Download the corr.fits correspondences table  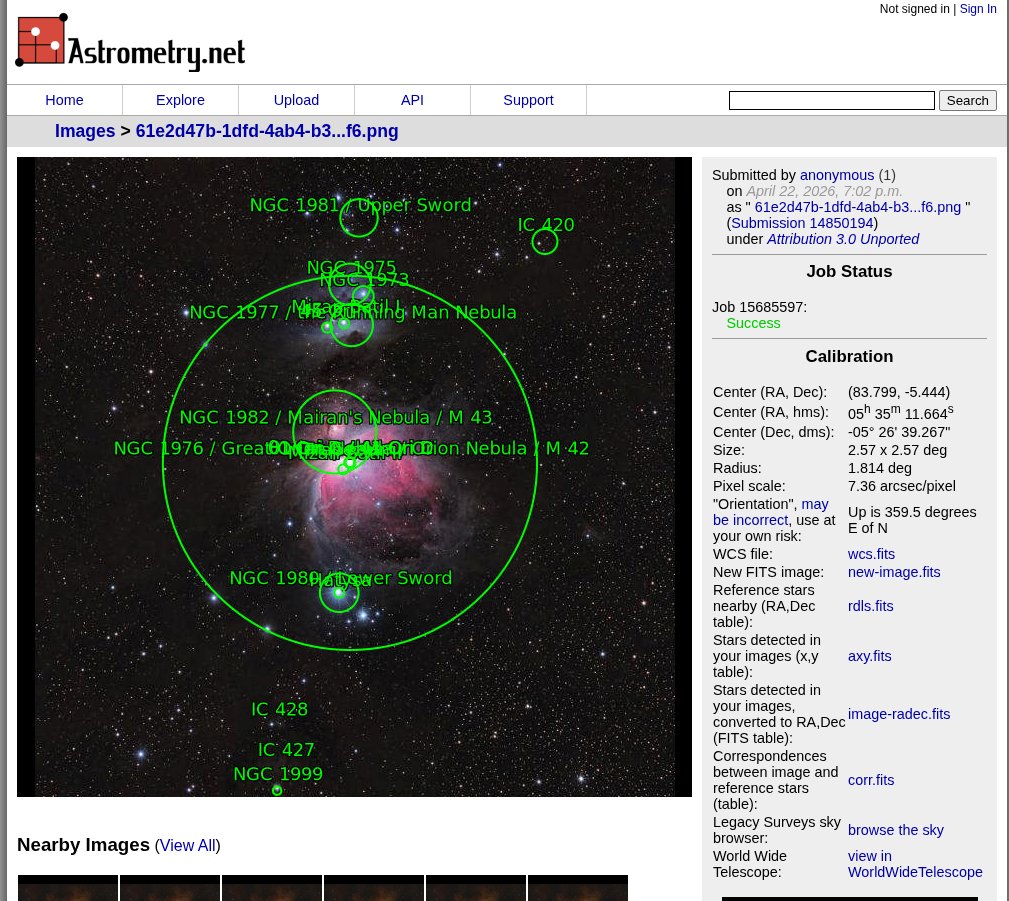870,780
